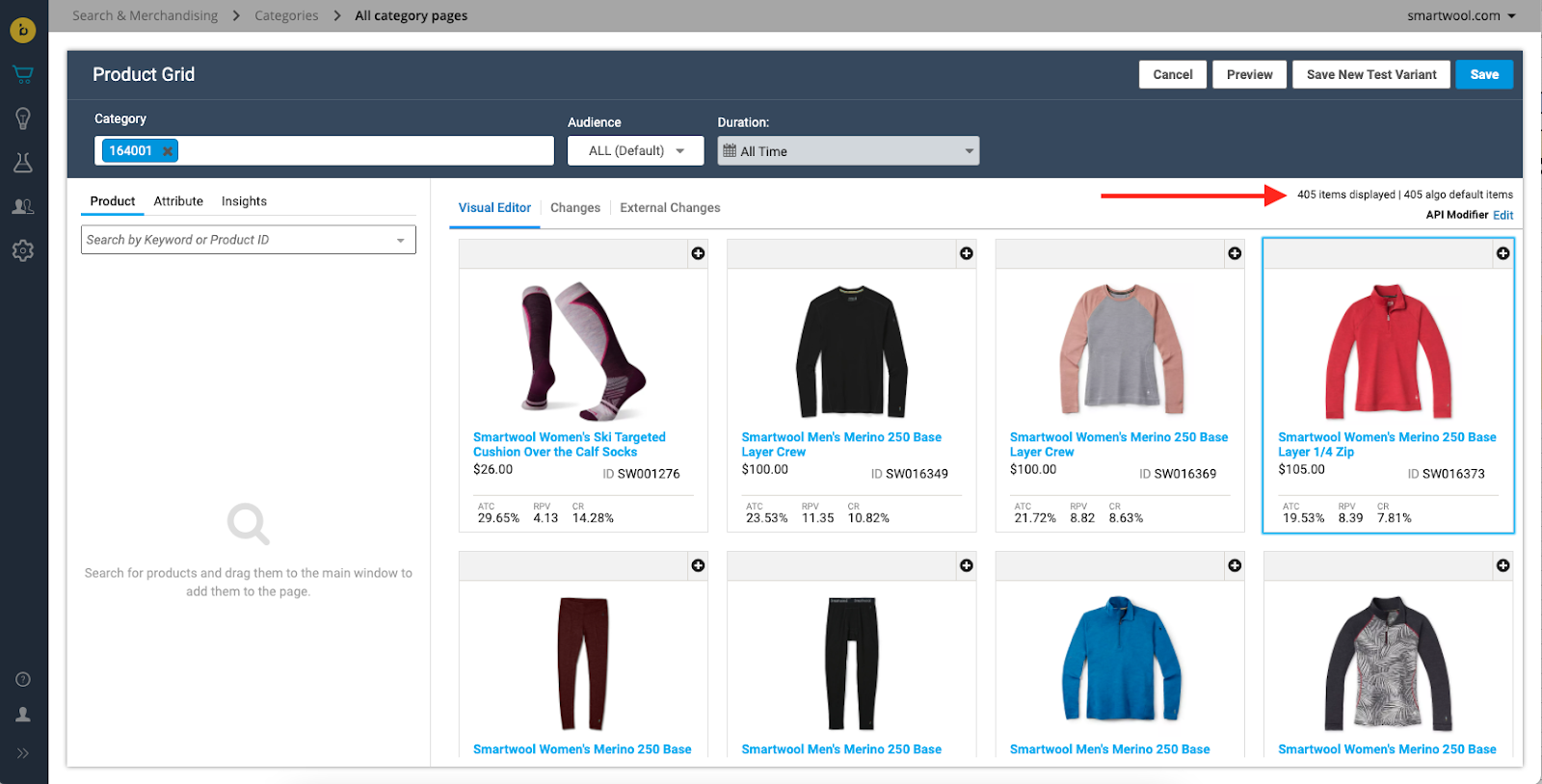Click the 405 items displayed count text

pyautogui.click(x=1345, y=195)
